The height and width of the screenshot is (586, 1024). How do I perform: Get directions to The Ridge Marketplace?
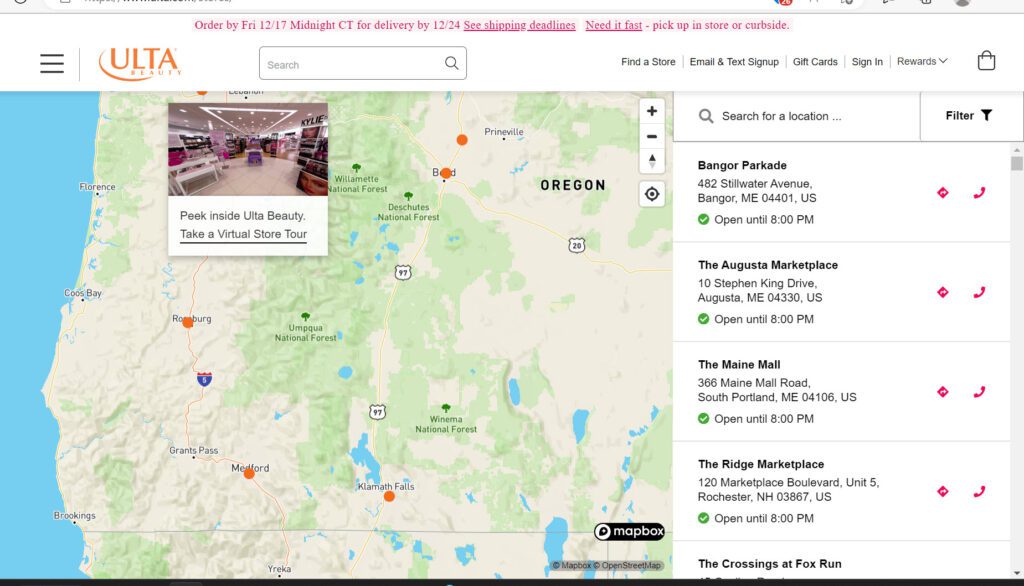click(x=942, y=491)
